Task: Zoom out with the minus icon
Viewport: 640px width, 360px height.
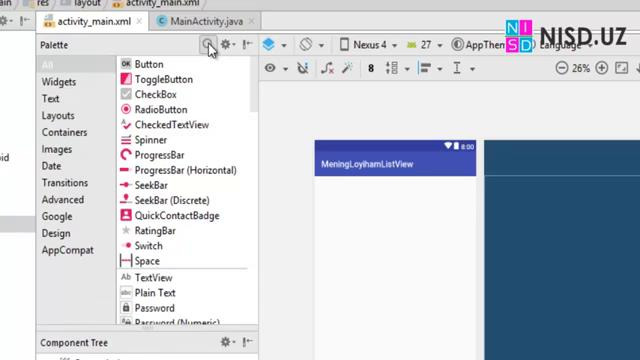Action: [562, 68]
